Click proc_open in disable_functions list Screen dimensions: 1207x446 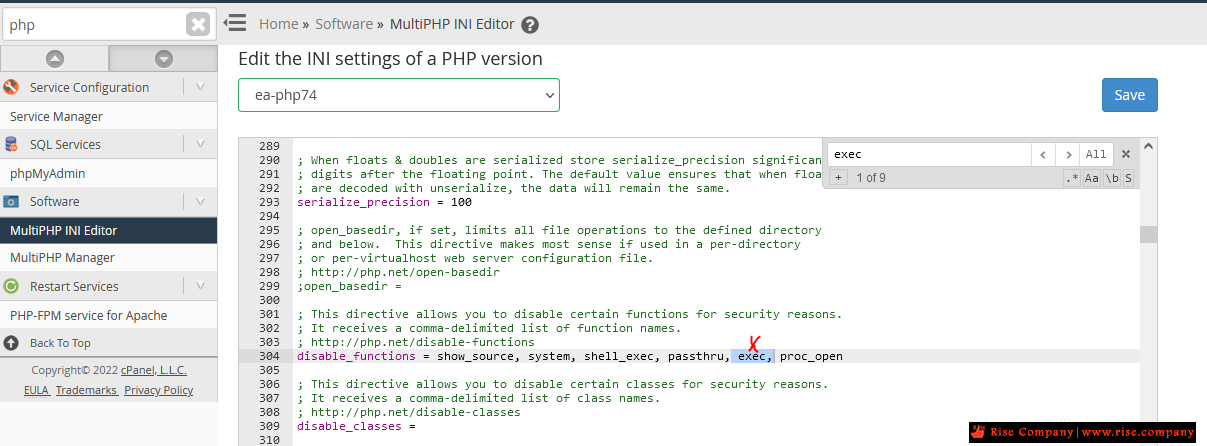(x=811, y=356)
